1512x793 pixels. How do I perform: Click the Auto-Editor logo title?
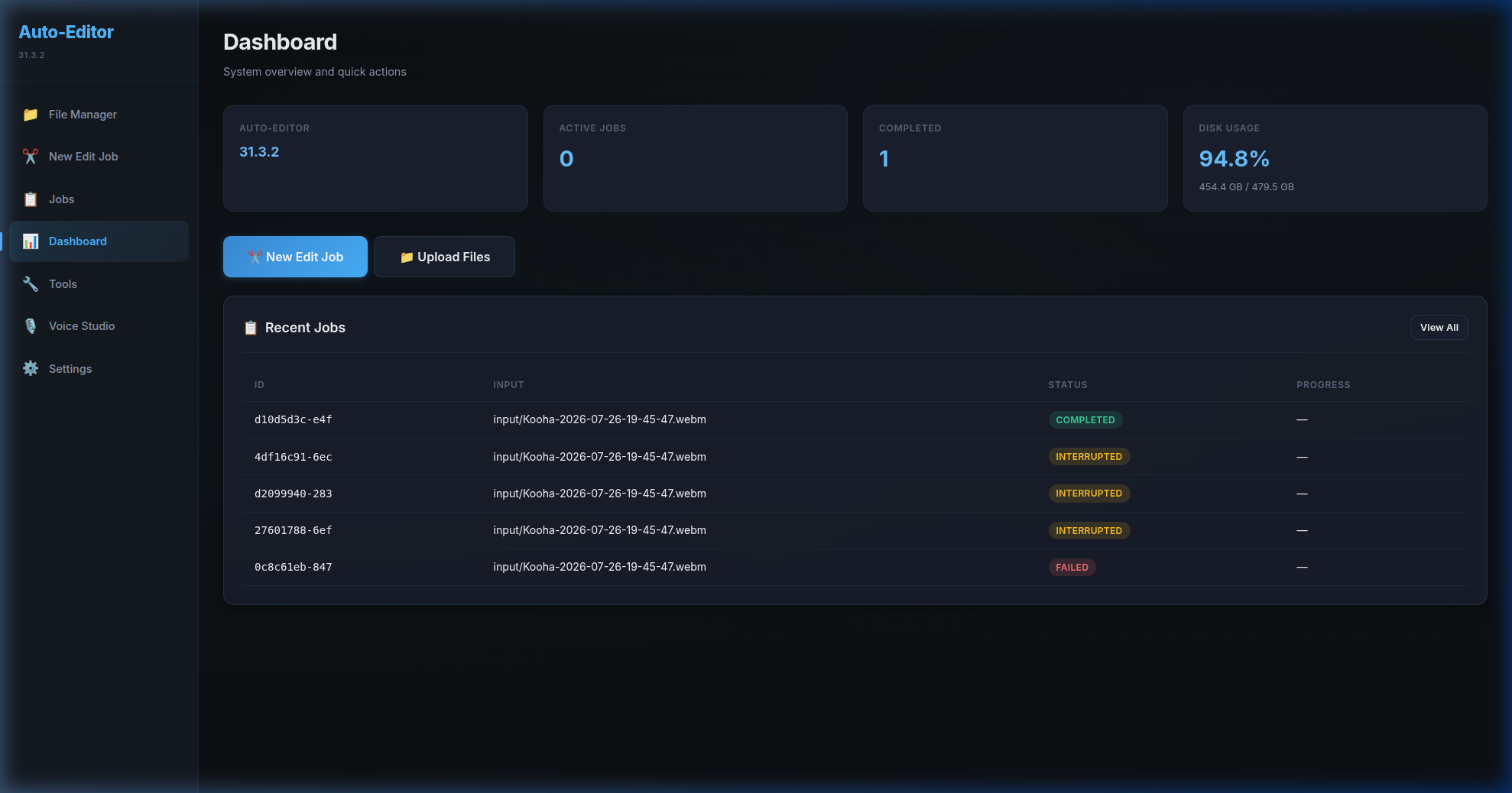(x=66, y=32)
